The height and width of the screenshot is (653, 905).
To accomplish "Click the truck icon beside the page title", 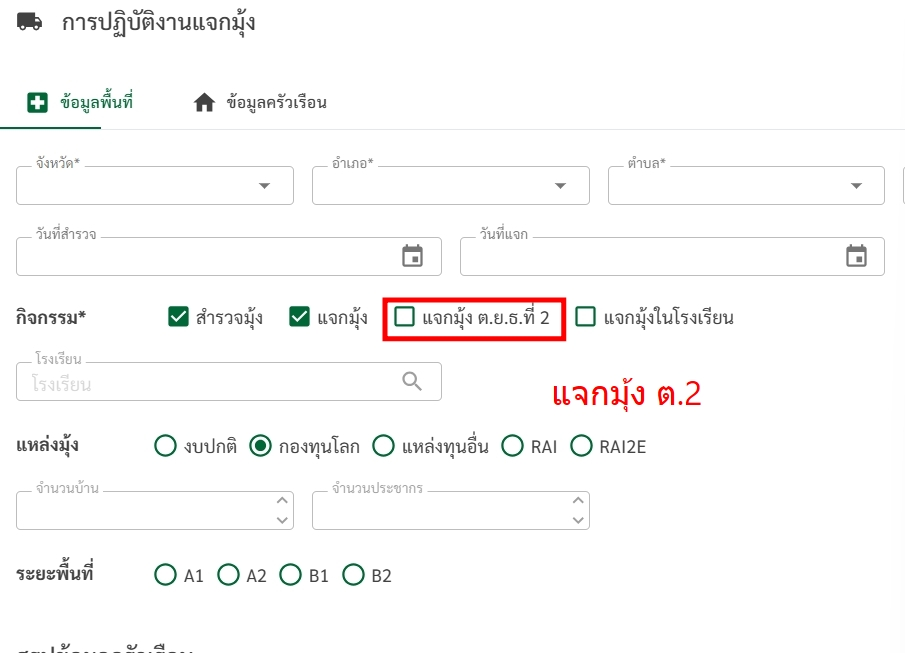I will (x=30, y=22).
